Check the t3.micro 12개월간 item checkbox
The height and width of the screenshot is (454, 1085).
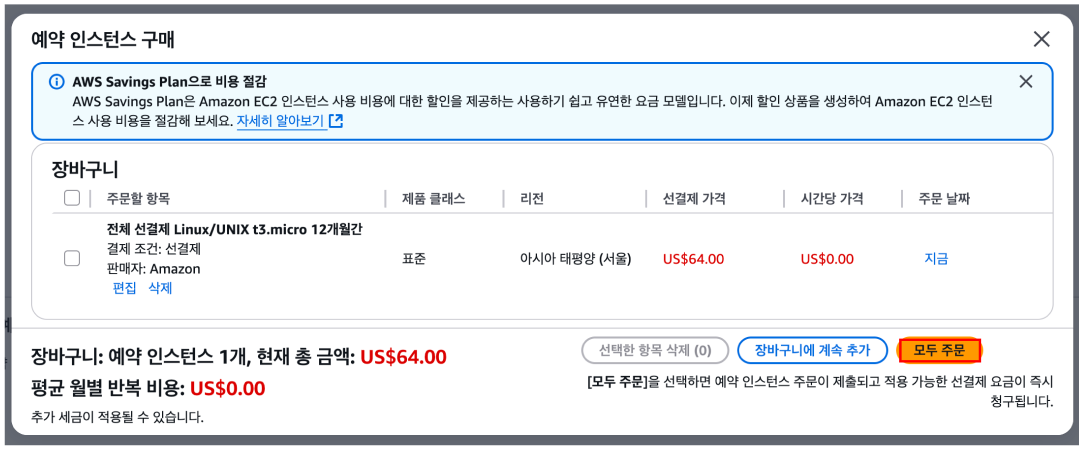tap(72, 259)
